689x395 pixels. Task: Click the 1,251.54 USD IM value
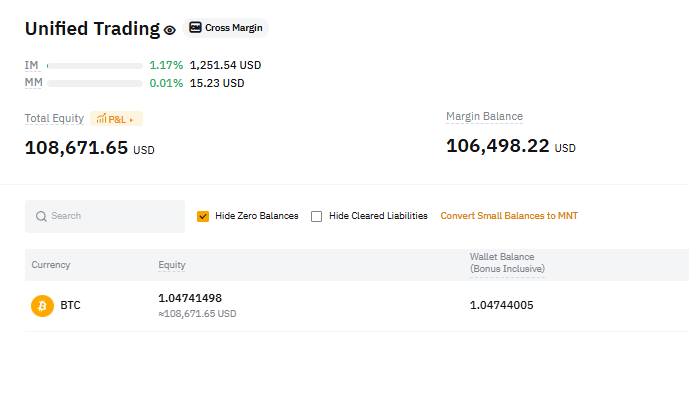(225, 65)
